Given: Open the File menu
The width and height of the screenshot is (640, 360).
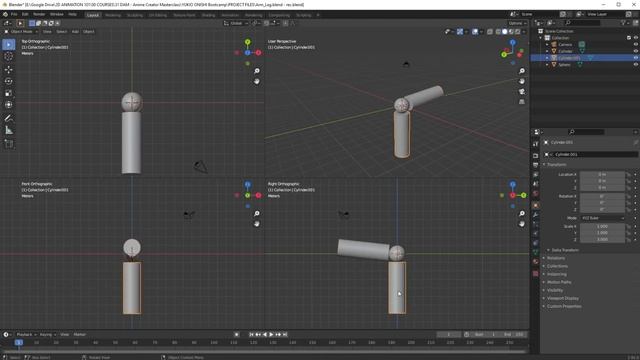Looking at the screenshot, I should (x=14, y=14).
